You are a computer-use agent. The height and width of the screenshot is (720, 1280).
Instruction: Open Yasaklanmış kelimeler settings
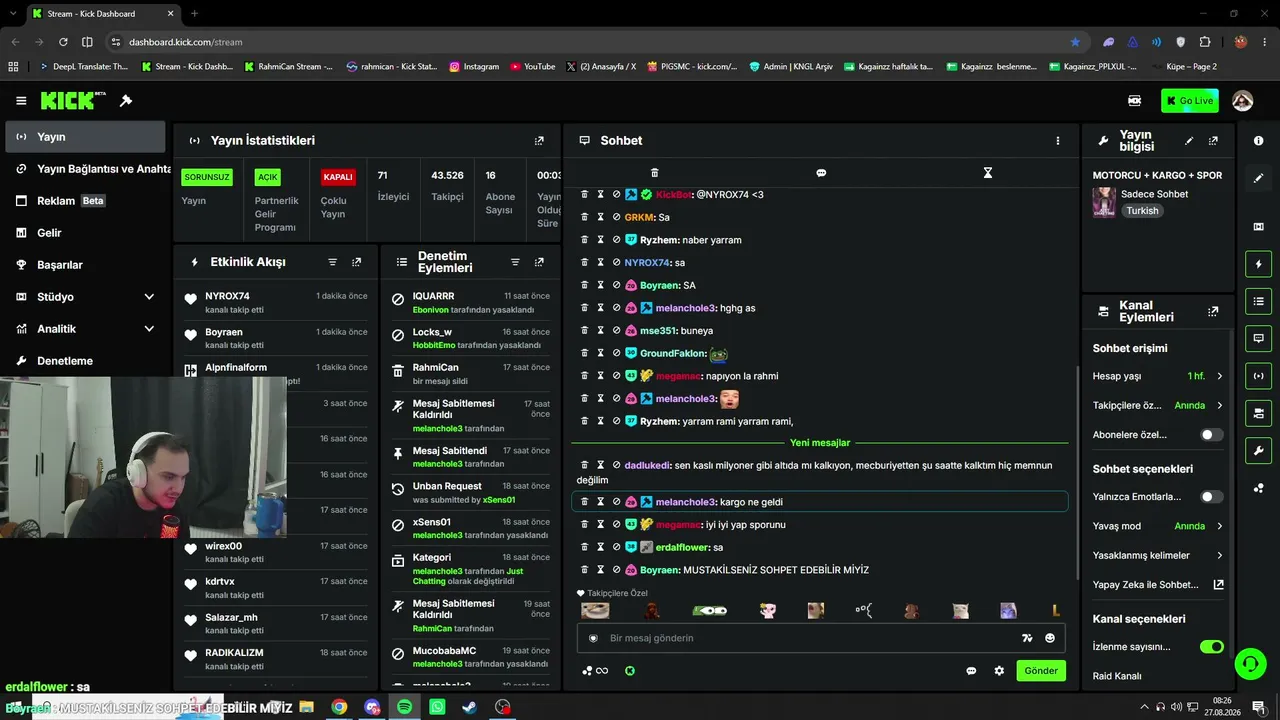1158,555
